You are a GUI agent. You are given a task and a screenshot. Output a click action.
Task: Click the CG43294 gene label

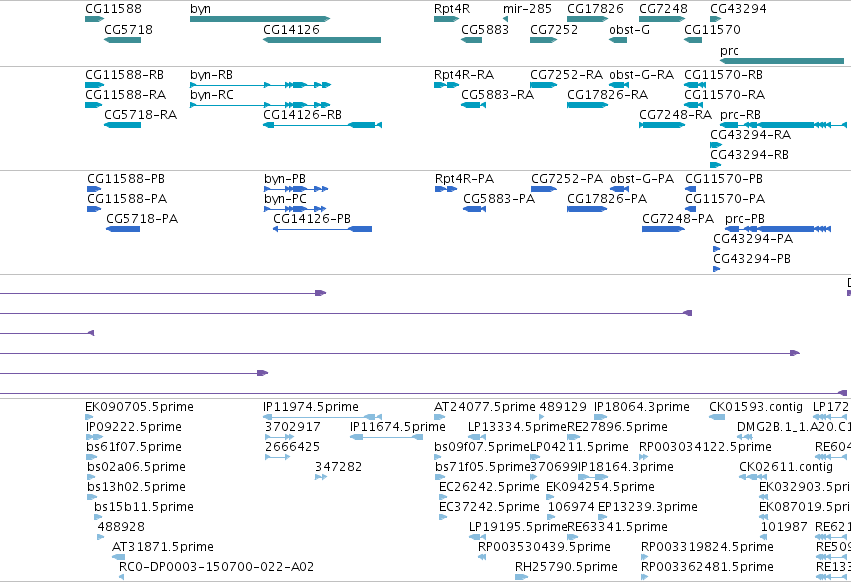738,9
